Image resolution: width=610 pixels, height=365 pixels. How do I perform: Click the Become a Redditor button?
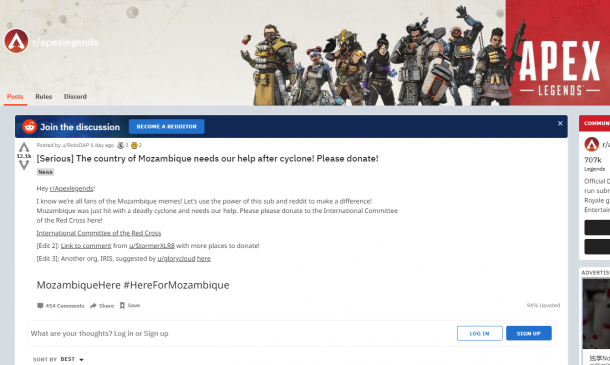coord(167,126)
